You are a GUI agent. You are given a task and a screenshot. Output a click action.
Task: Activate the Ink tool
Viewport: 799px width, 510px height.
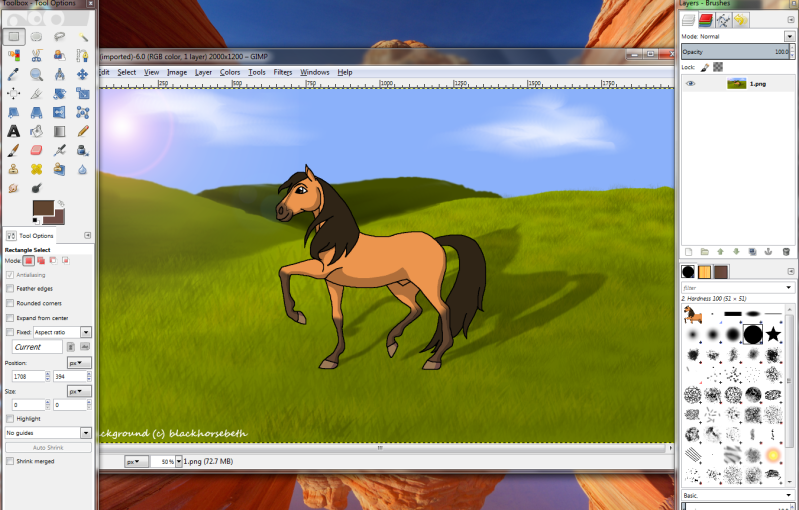tap(83, 150)
